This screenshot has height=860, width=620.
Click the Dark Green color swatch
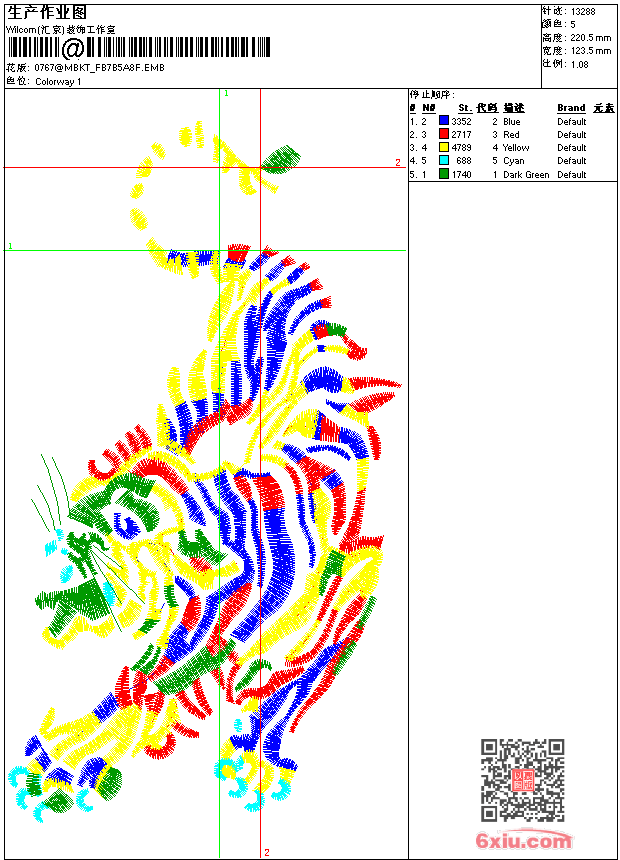pos(444,174)
